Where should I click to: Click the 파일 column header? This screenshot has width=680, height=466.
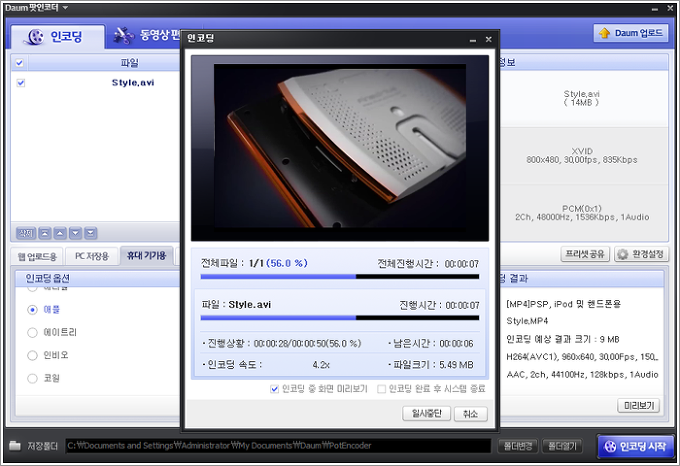(129, 63)
